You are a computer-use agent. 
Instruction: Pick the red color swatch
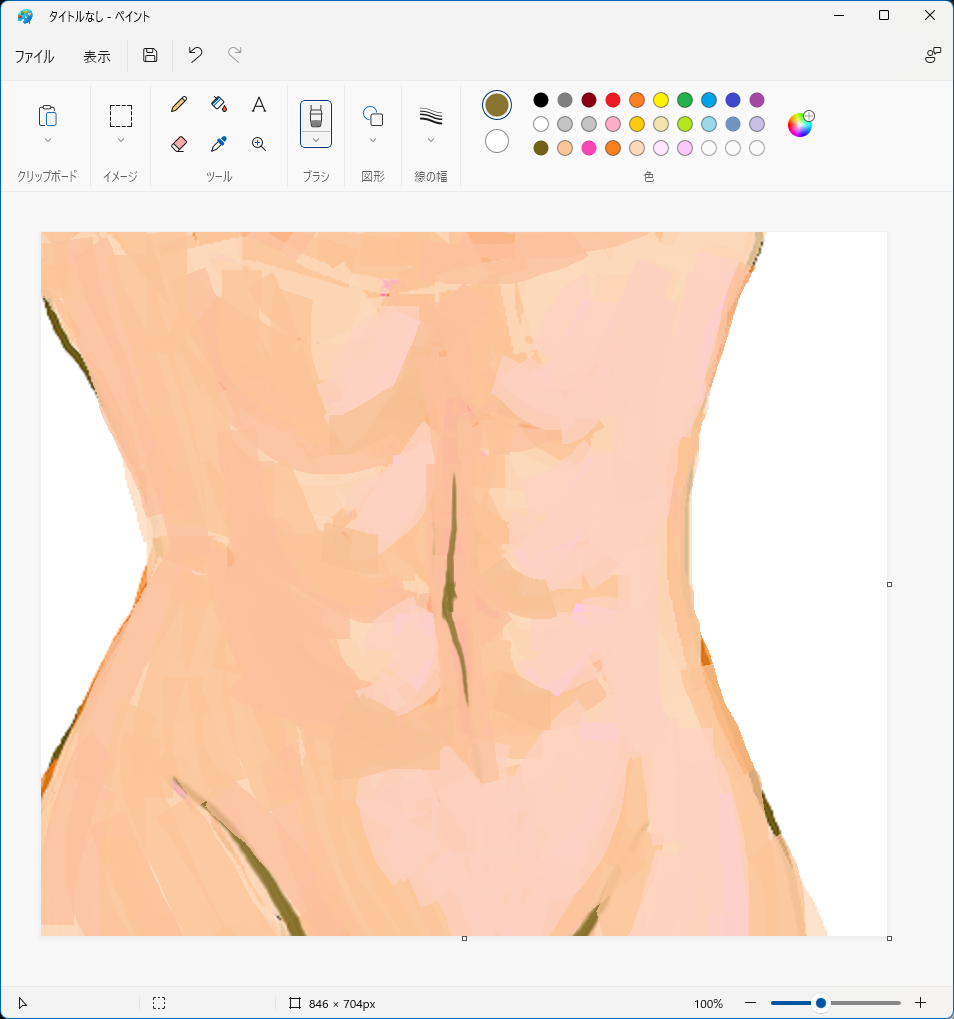[x=613, y=100]
